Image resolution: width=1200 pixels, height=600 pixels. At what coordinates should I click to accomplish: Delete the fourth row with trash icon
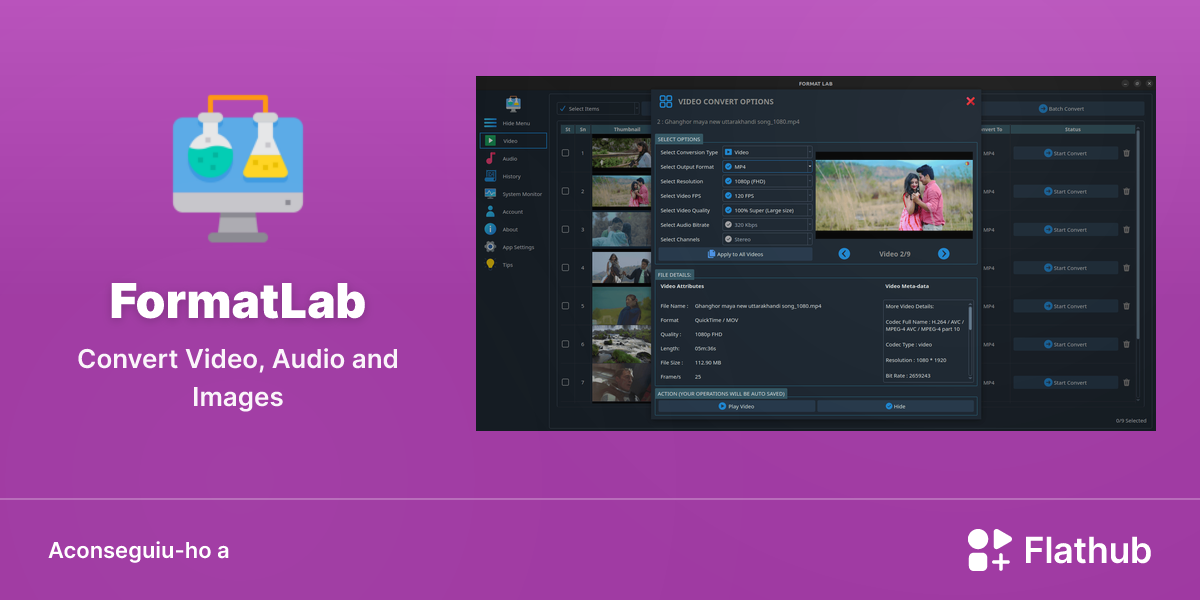click(1127, 268)
